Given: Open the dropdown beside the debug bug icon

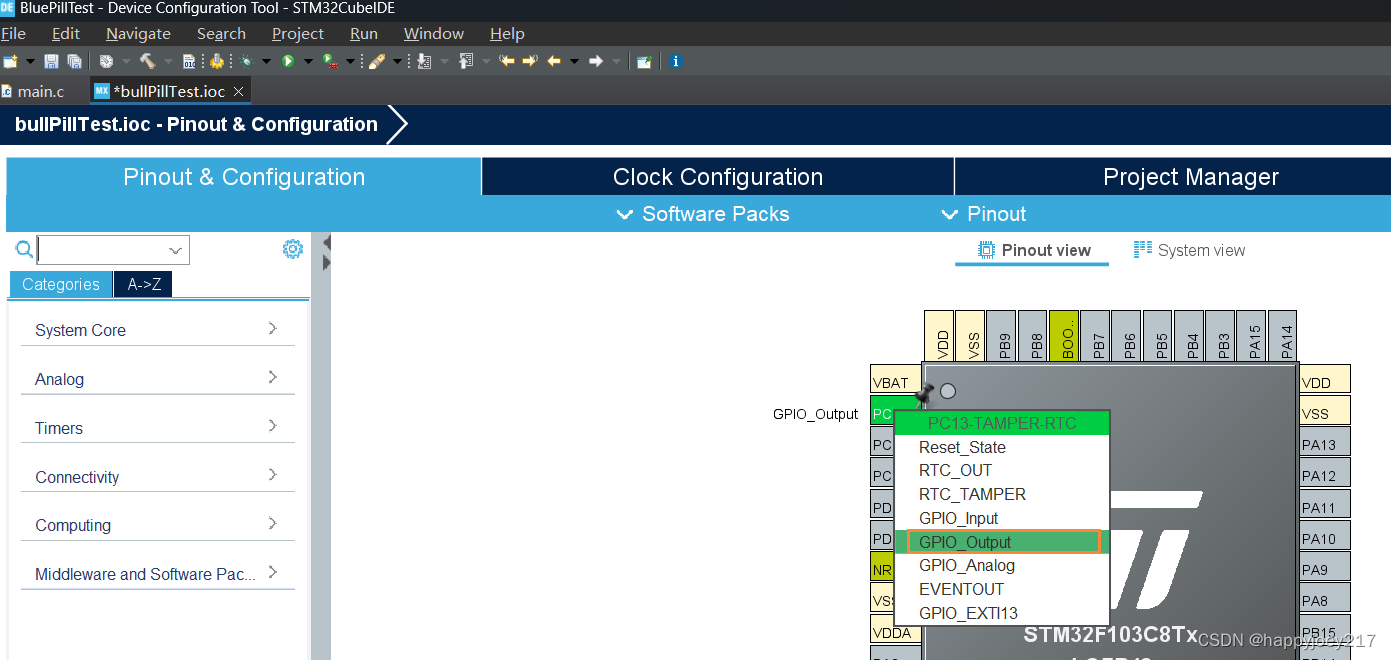Looking at the screenshot, I should tap(266, 61).
